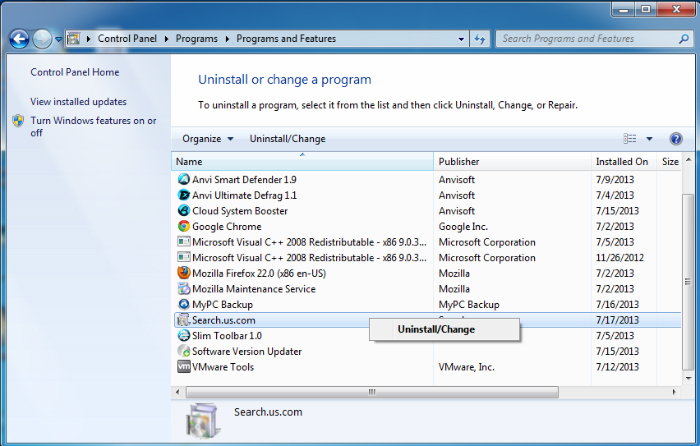The width and height of the screenshot is (700, 446).
Task: Click the Programs breadcrumb
Action: click(196, 39)
